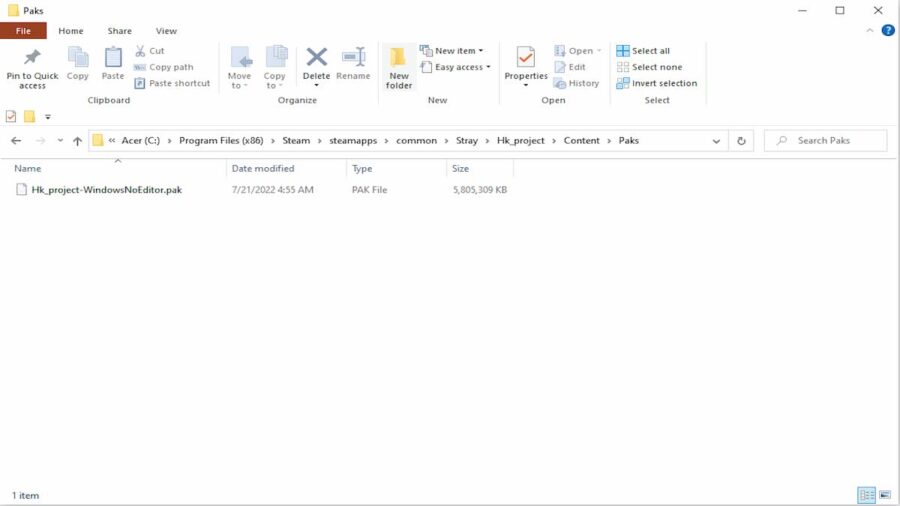This screenshot has width=900, height=506.
Task: Switch to Details view layout
Action: [866, 495]
